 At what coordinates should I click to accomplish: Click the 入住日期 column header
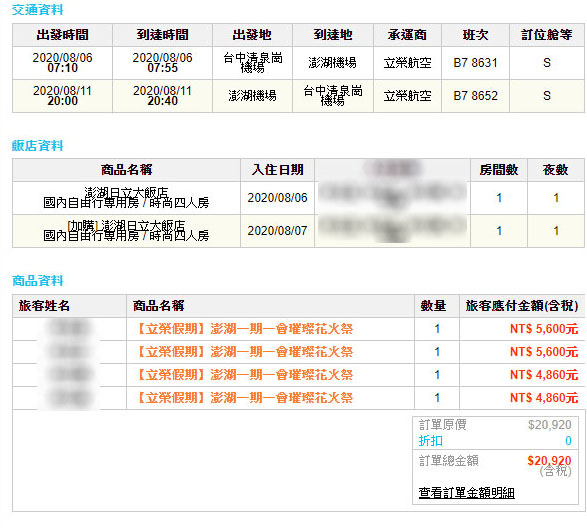(277, 170)
